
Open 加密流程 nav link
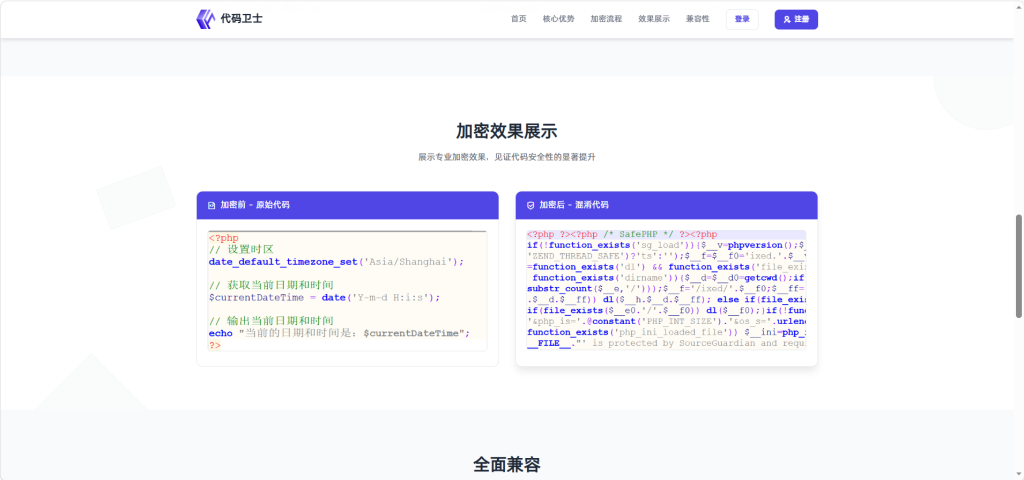(606, 19)
